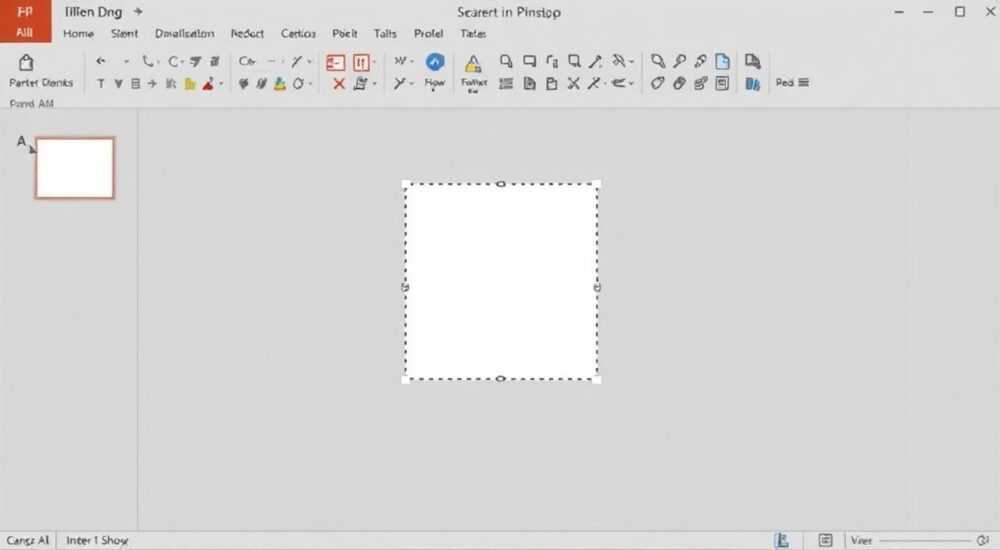Click the Ce text icon in ribbon

(247, 62)
